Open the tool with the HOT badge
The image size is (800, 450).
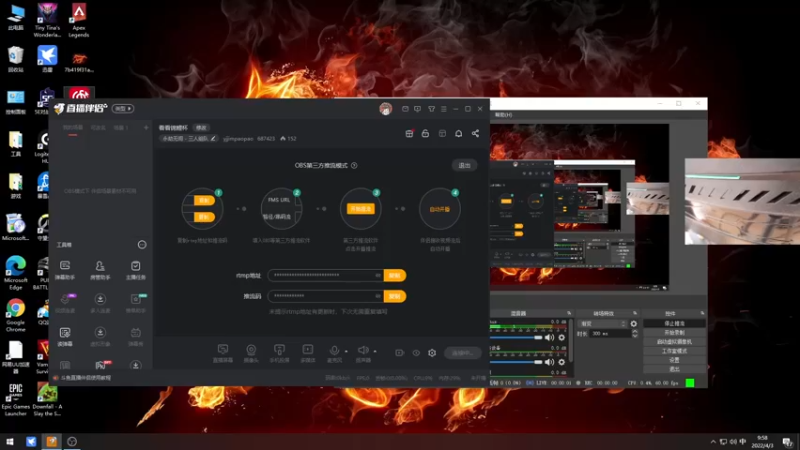point(101,365)
